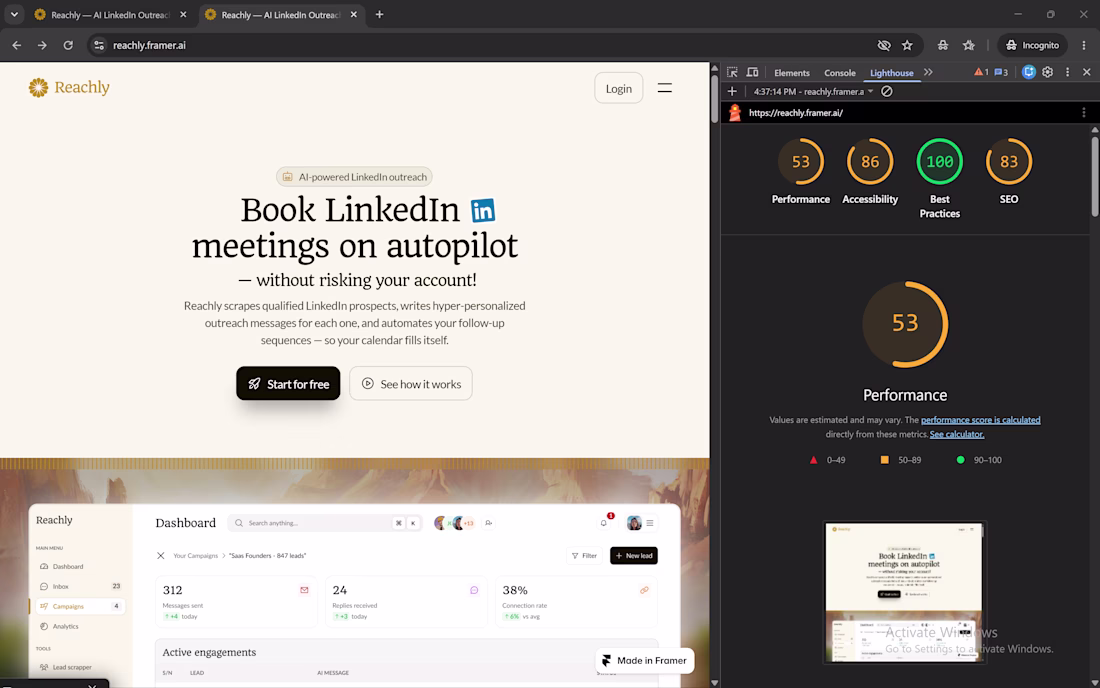Start a new Lighthouse report with plus icon
1100x688 pixels.
(x=732, y=91)
